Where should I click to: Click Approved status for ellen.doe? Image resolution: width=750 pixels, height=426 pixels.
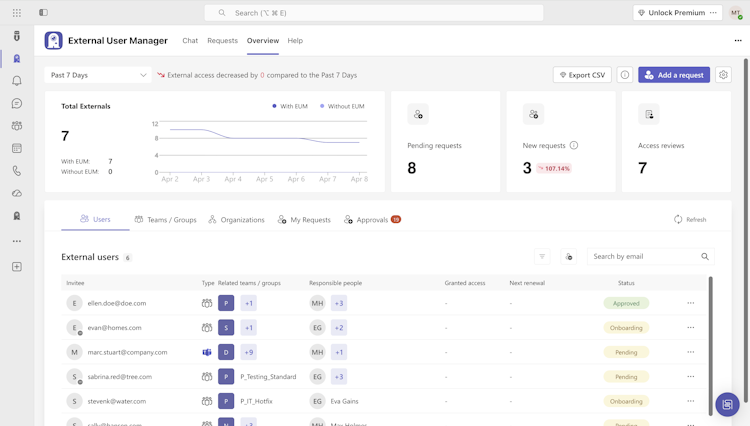(x=626, y=303)
